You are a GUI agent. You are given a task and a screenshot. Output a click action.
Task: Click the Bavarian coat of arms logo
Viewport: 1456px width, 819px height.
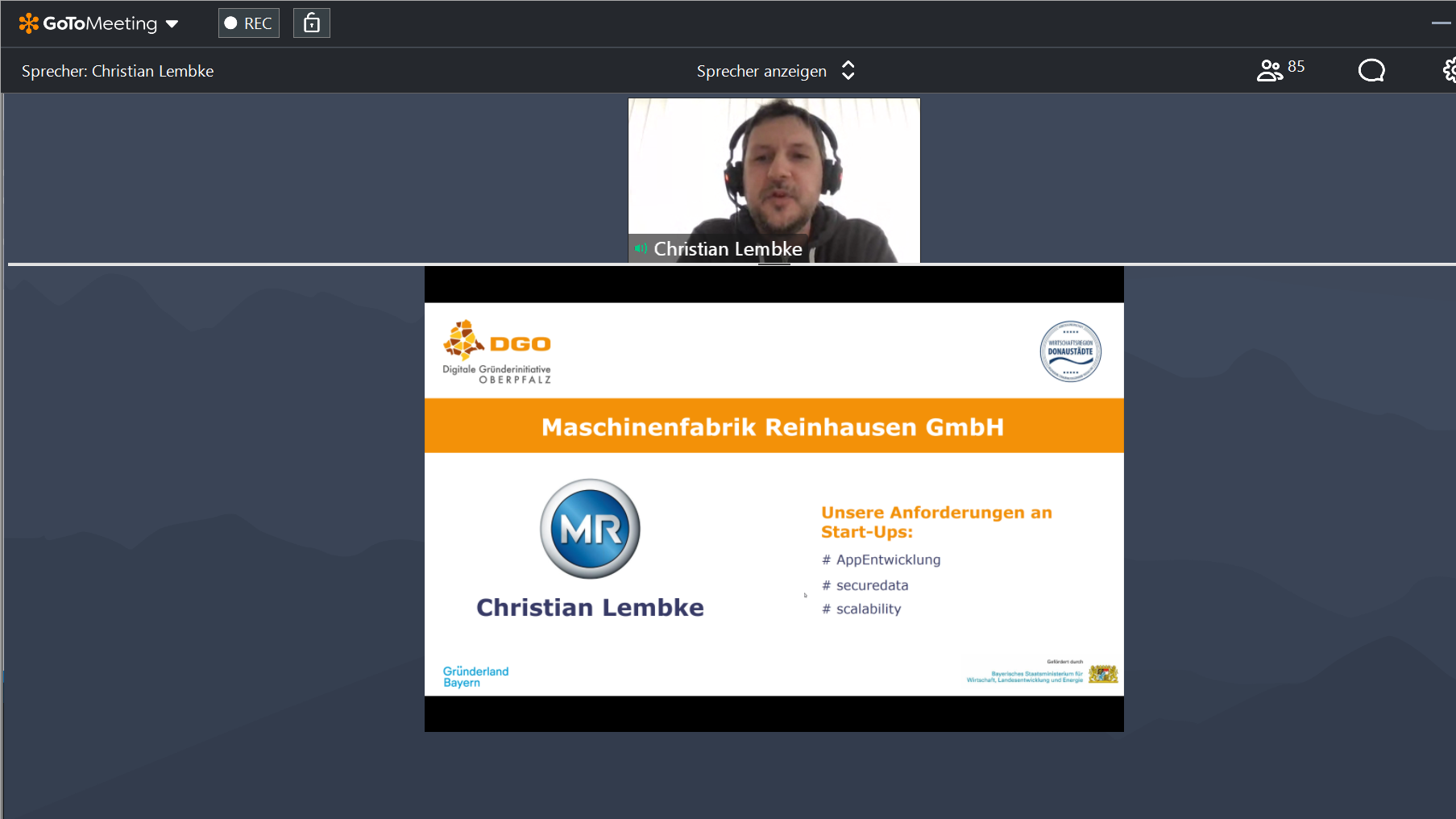point(1103,674)
